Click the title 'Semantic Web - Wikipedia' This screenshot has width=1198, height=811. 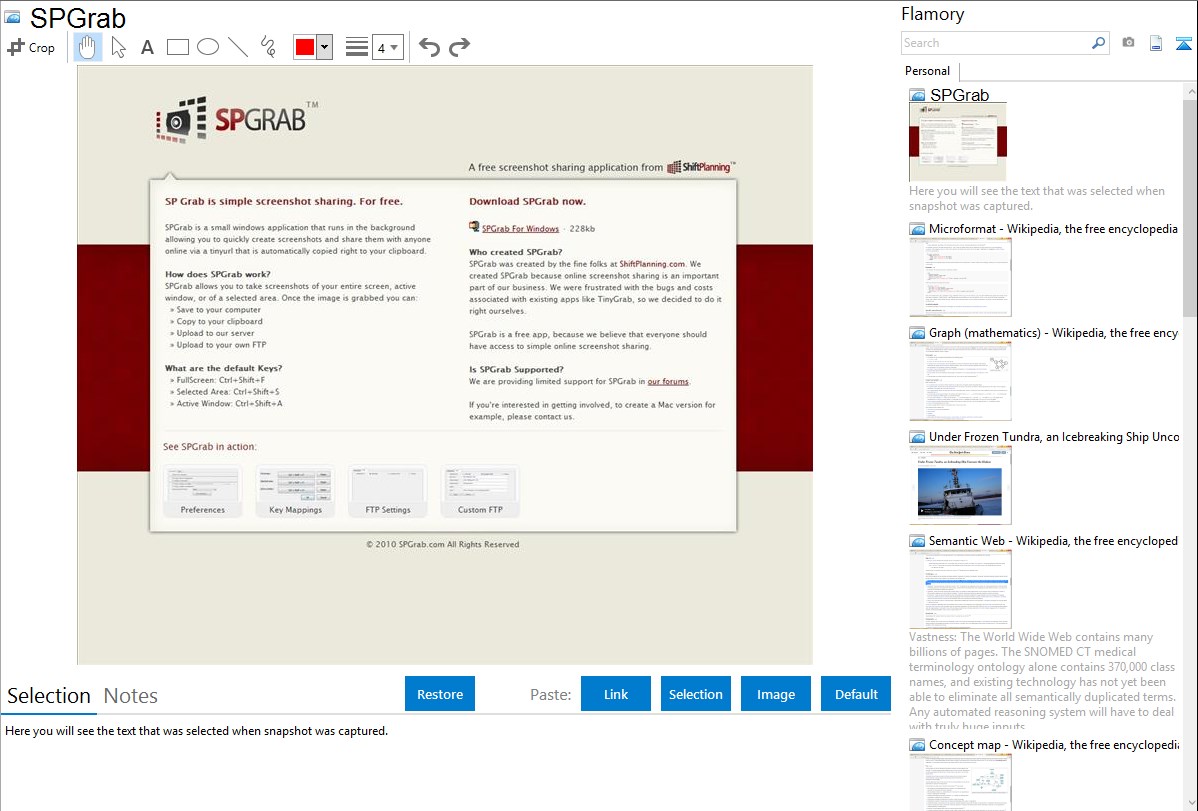1053,541
